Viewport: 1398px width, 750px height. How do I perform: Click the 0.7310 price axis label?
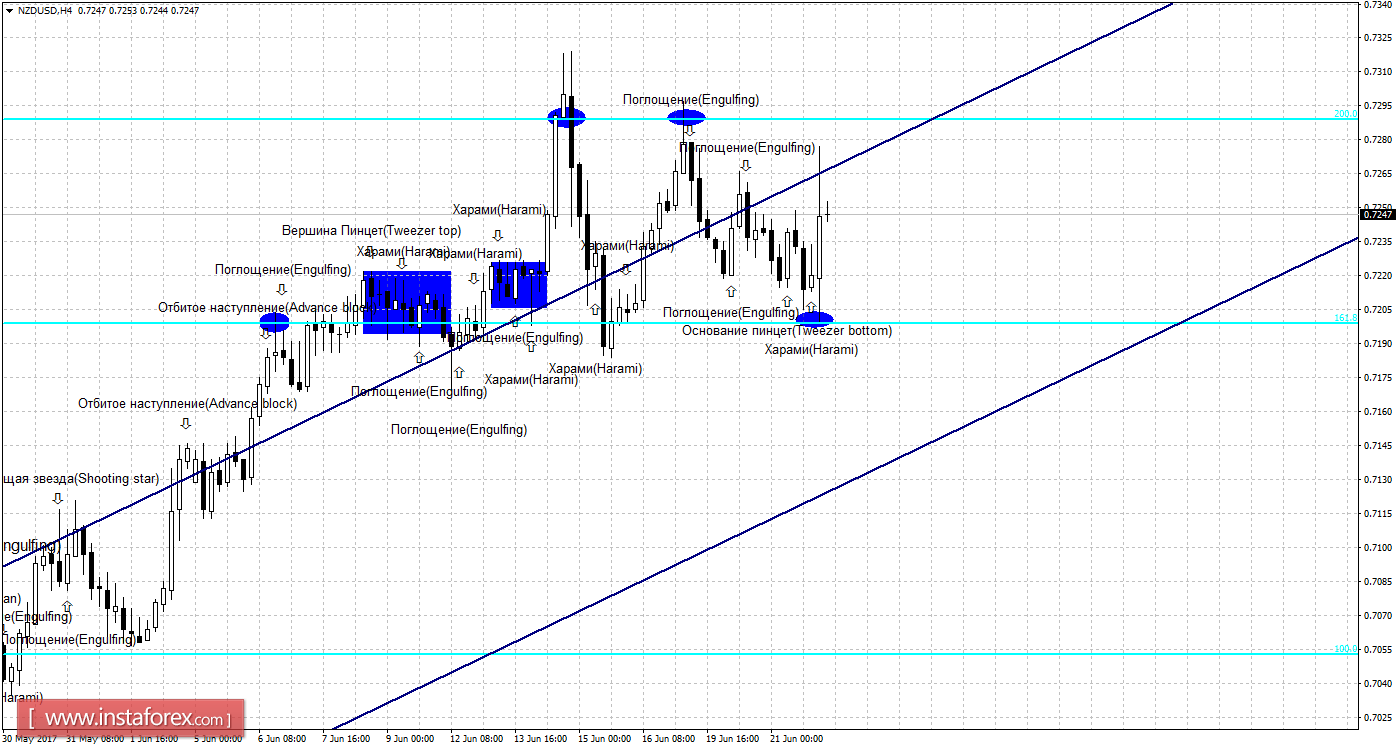(1377, 72)
